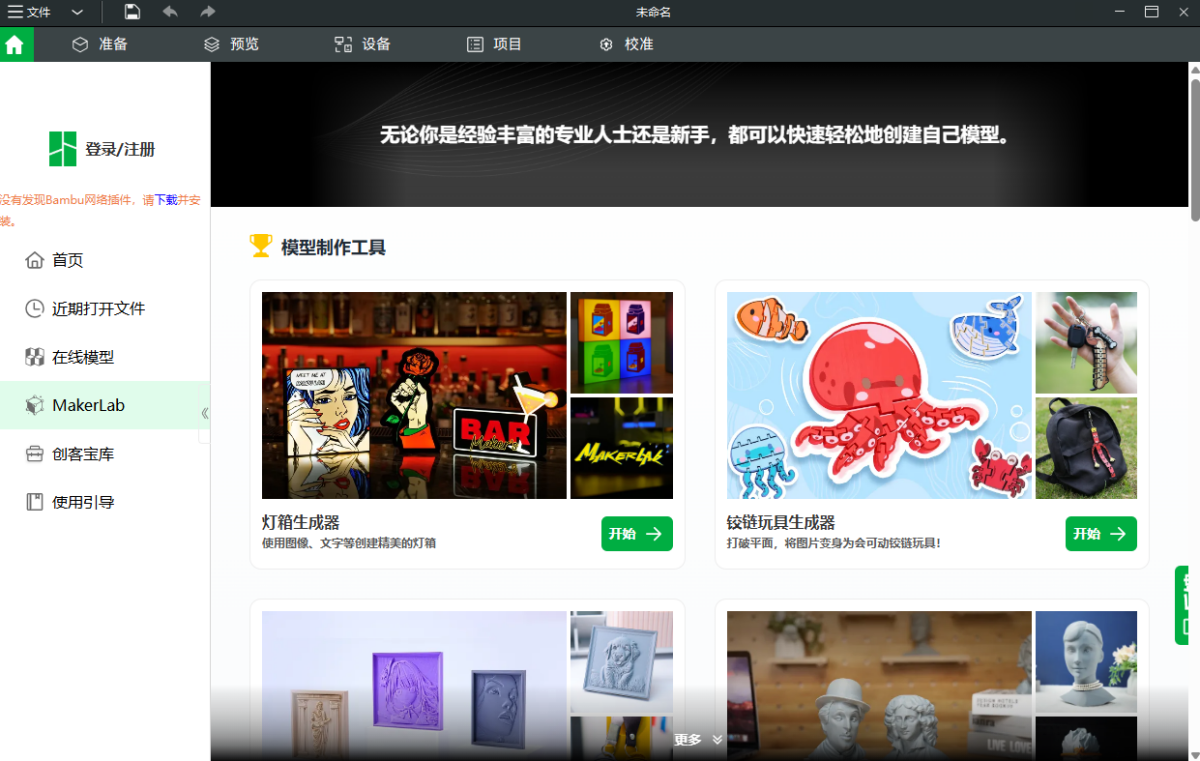Open 在线模型 in the sidebar

pos(104,357)
